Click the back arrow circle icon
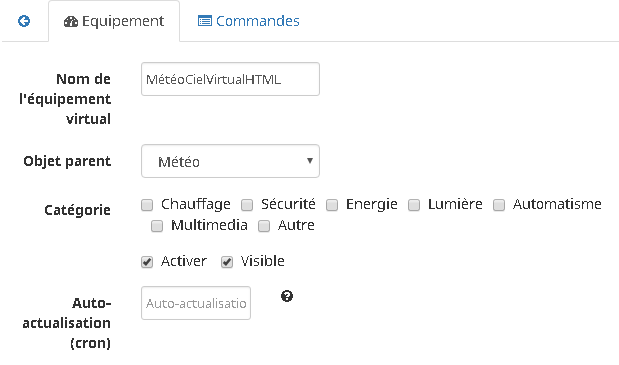 click(x=24, y=21)
